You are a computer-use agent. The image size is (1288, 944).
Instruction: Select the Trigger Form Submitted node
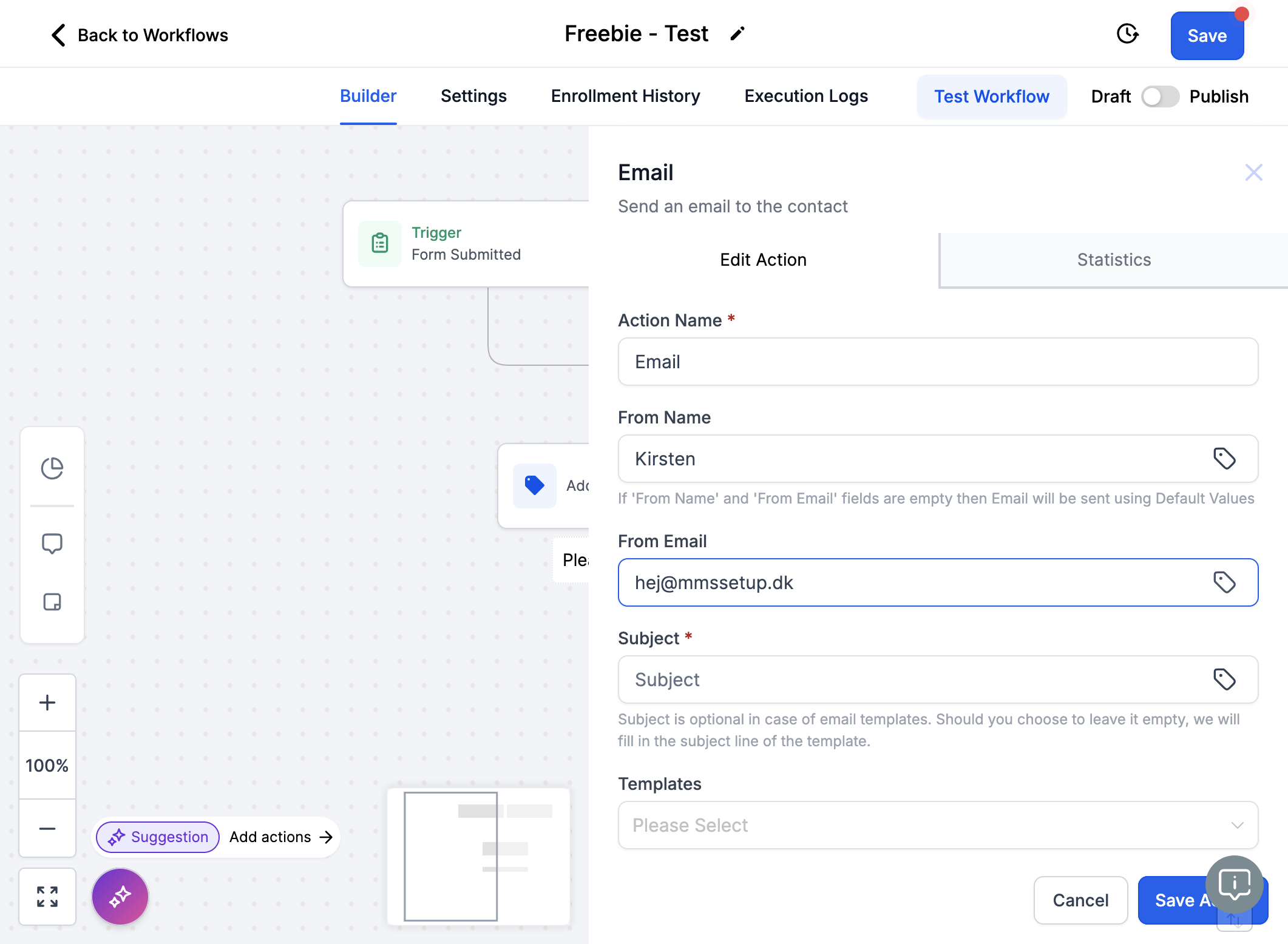(466, 244)
